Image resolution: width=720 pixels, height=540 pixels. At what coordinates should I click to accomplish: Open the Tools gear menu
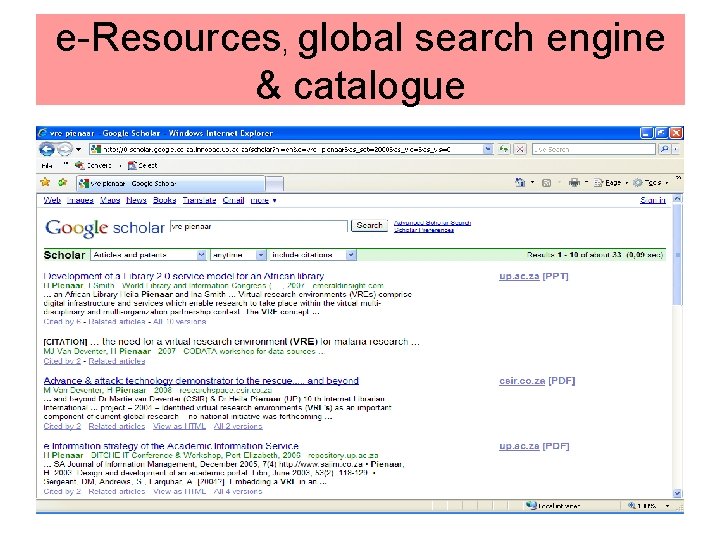(x=650, y=183)
